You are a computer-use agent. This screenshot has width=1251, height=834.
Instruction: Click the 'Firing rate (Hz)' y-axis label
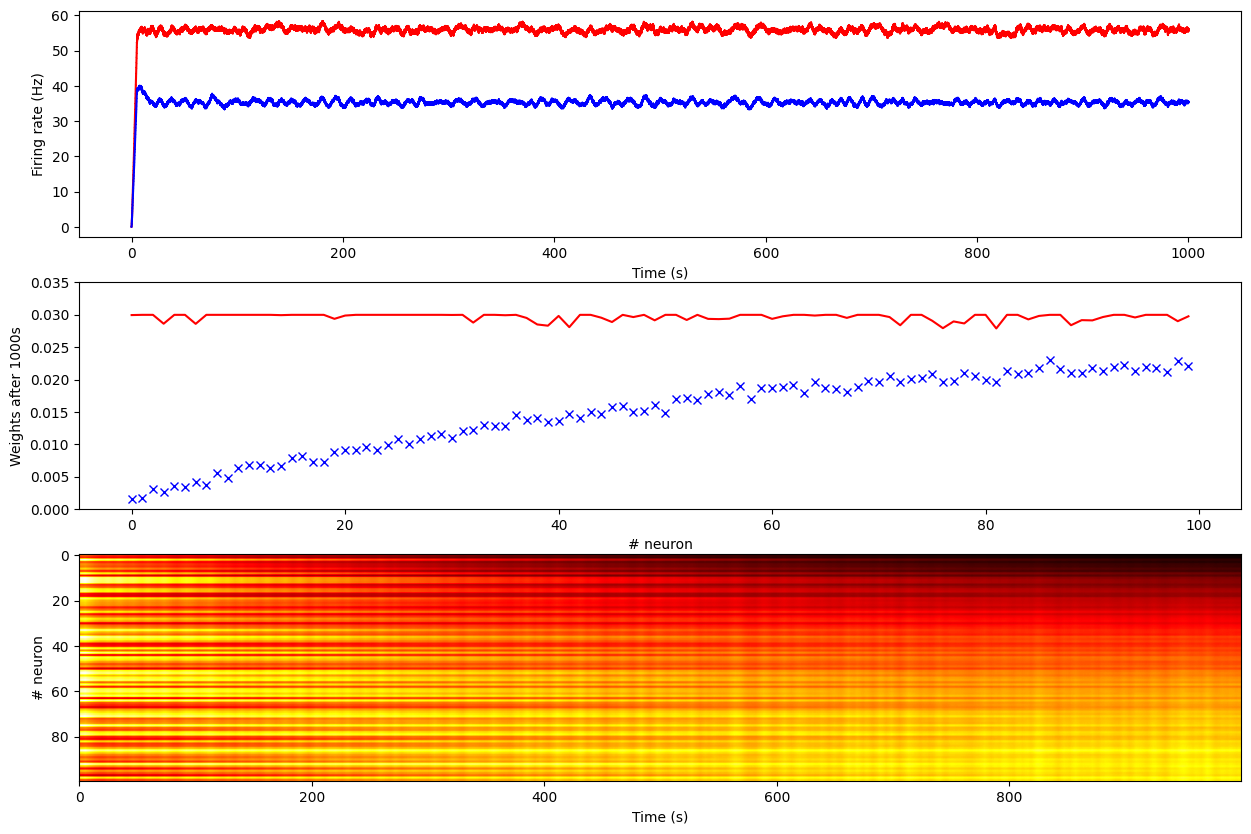pos(38,124)
